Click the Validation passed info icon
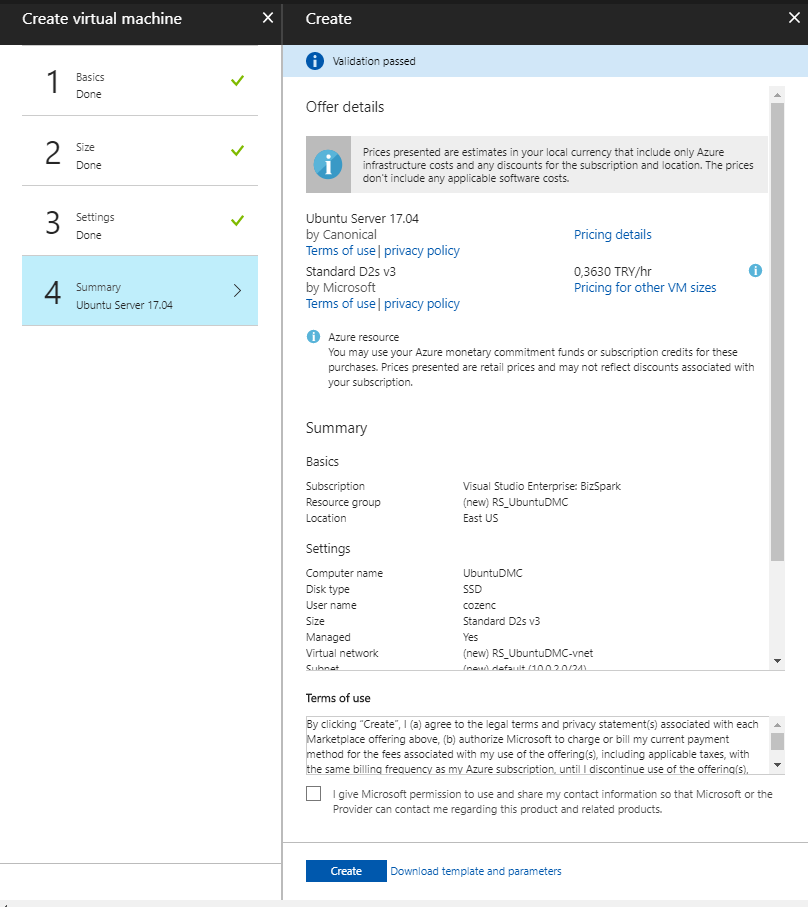This screenshot has height=907, width=808. pyautogui.click(x=315, y=61)
